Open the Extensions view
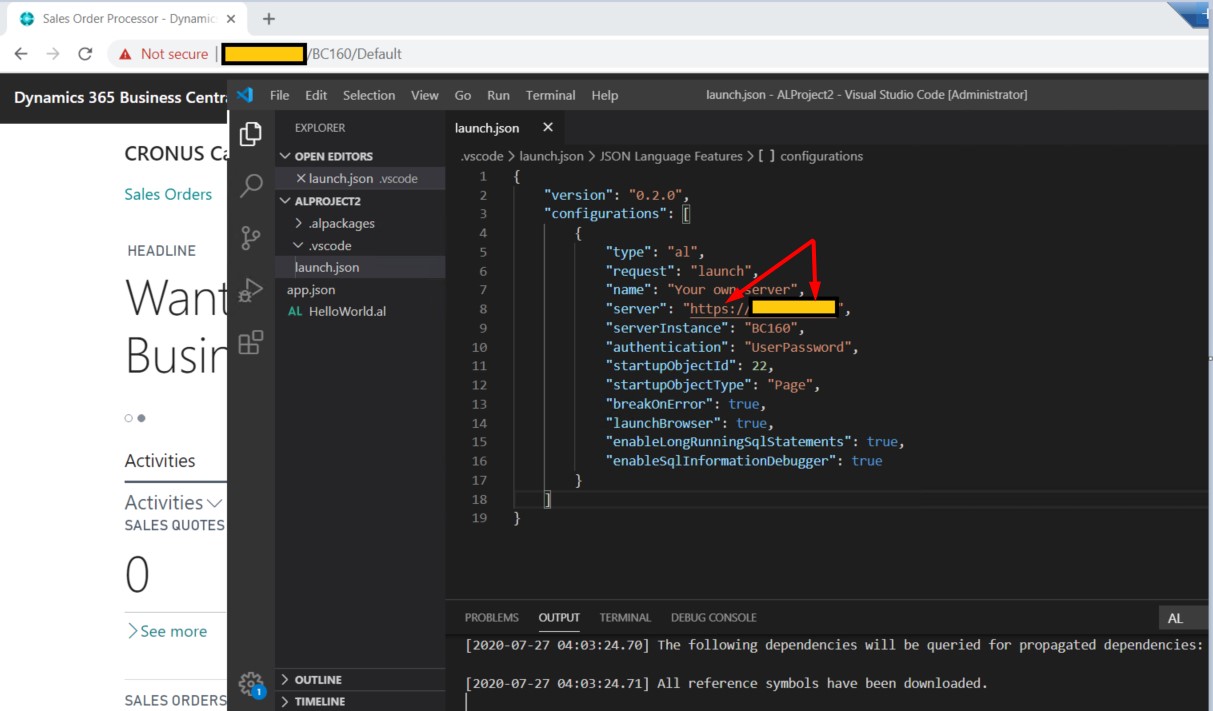The image size is (1213, 711). coord(250,340)
